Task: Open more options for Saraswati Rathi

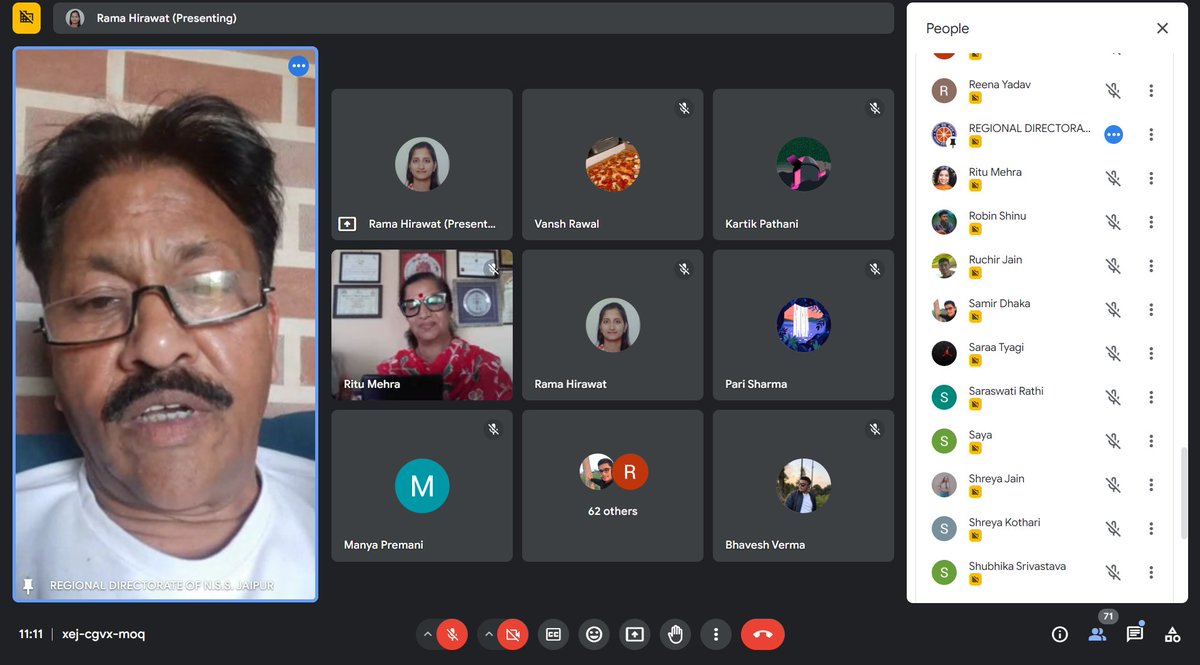Action: click(x=1151, y=397)
